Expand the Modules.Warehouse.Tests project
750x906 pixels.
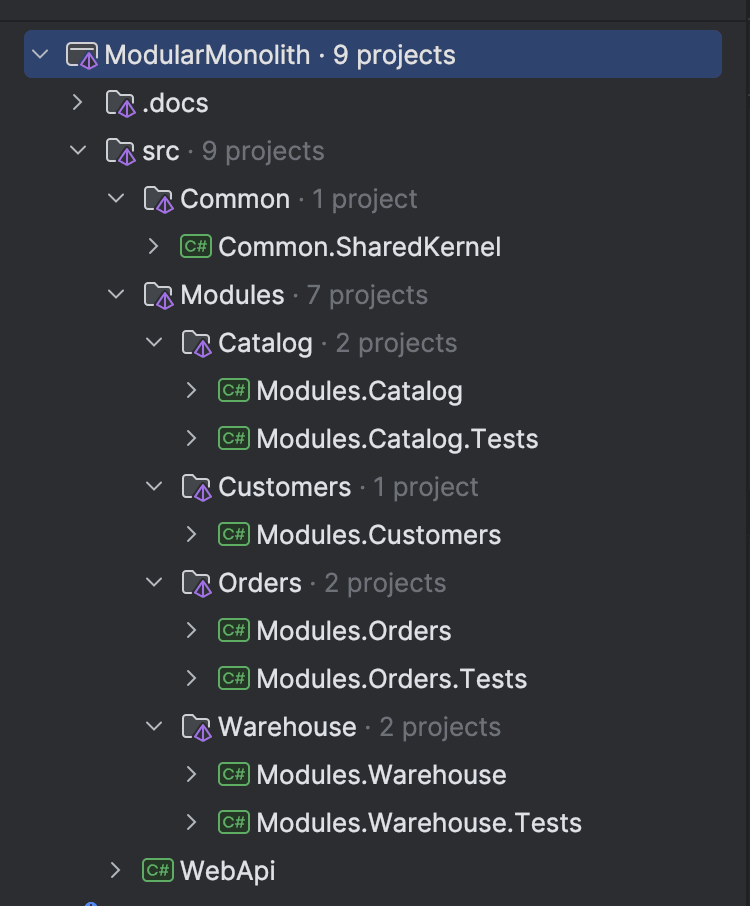coord(191,822)
